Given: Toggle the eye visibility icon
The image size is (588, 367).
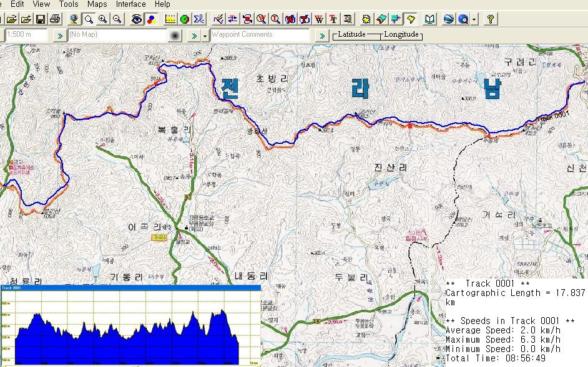Looking at the screenshot, I should coord(136,19).
